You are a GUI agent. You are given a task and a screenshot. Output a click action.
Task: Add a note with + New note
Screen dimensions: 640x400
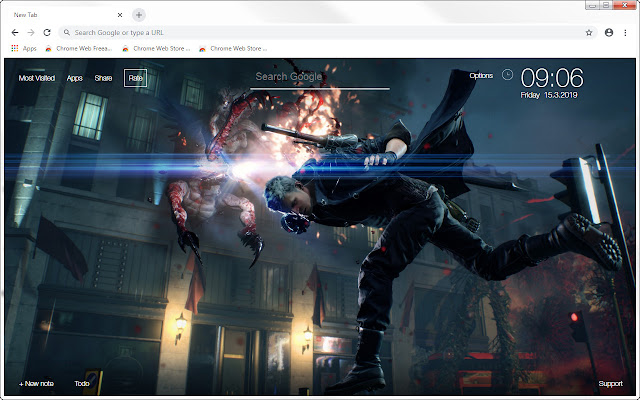36,383
